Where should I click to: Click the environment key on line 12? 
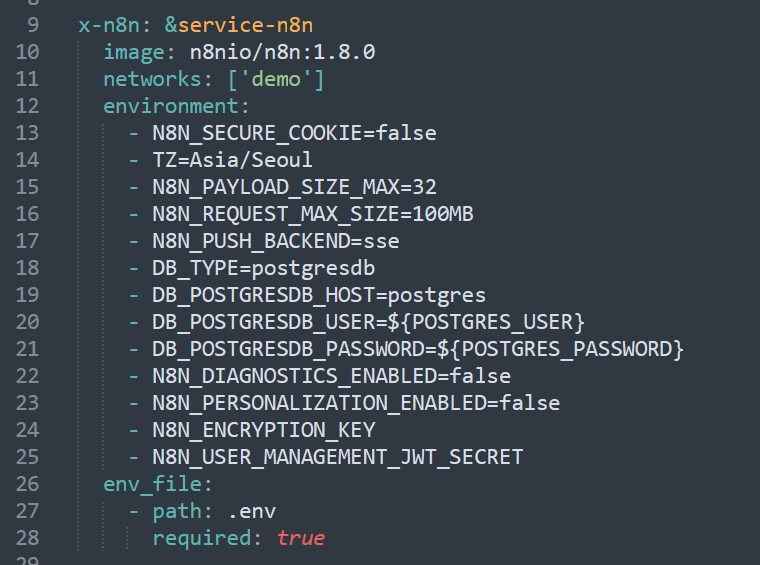[x=176, y=106]
